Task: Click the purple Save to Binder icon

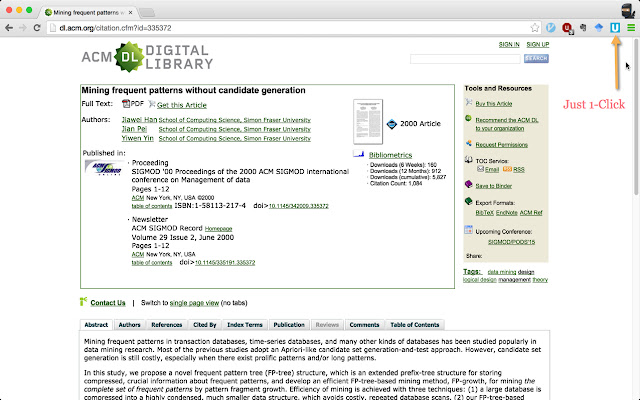Action: coord(469,184)
